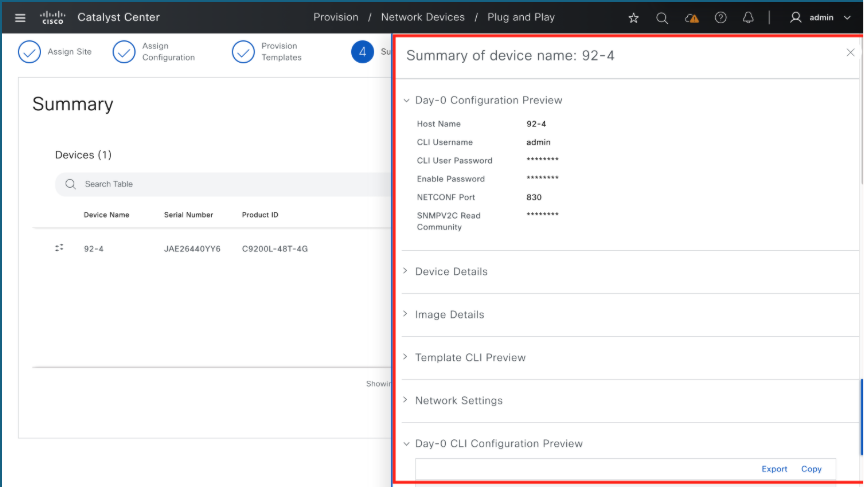
Task: Click the CLI Username value admin
Action: tap(538, 142)
